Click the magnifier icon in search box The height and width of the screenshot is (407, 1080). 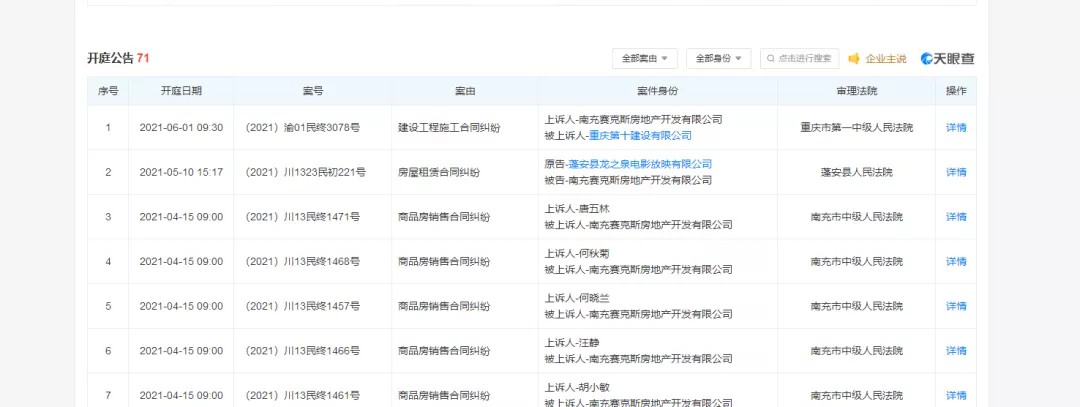click(770, 59)
